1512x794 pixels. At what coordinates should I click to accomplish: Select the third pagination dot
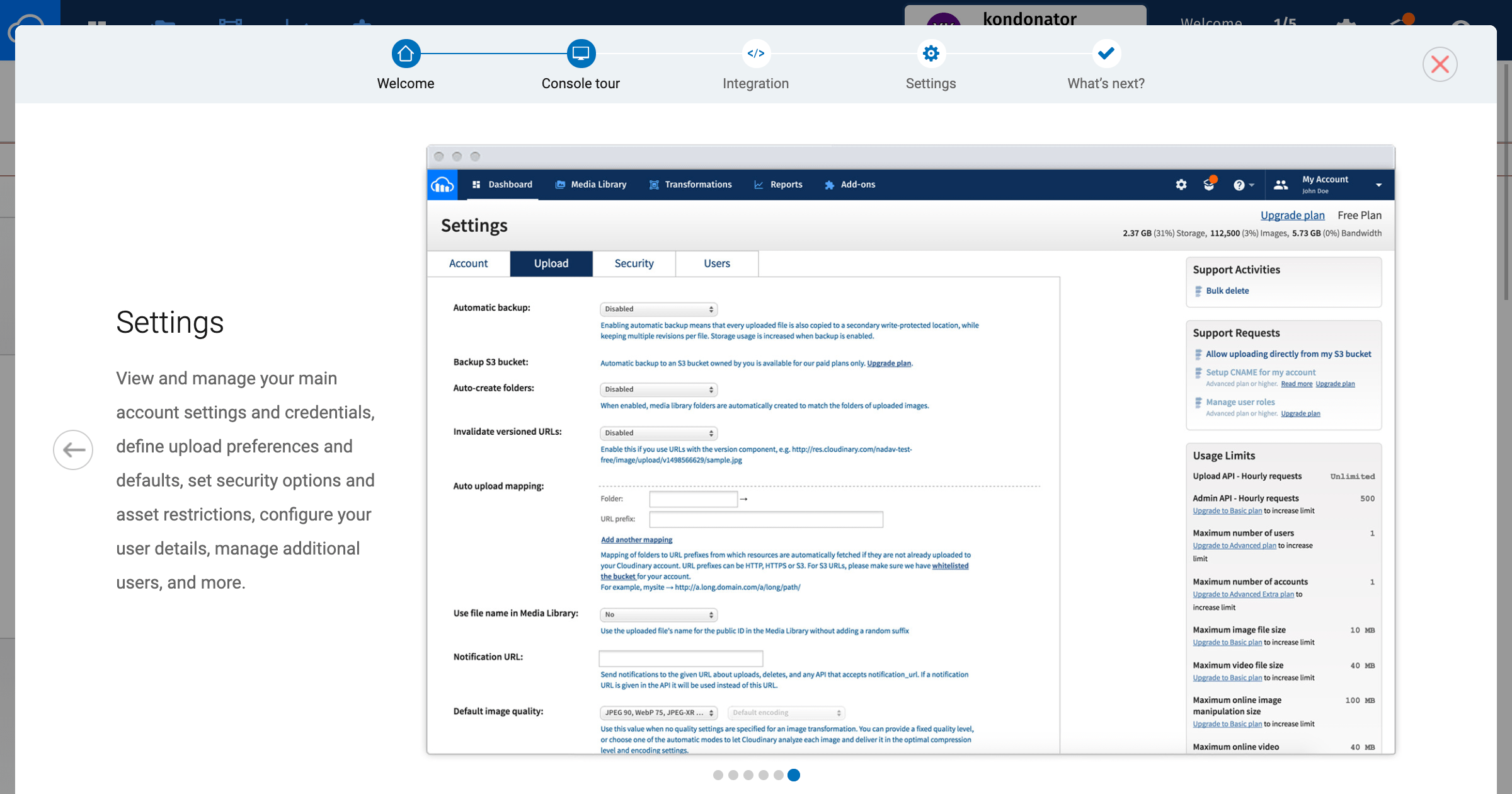coord(748,775)
